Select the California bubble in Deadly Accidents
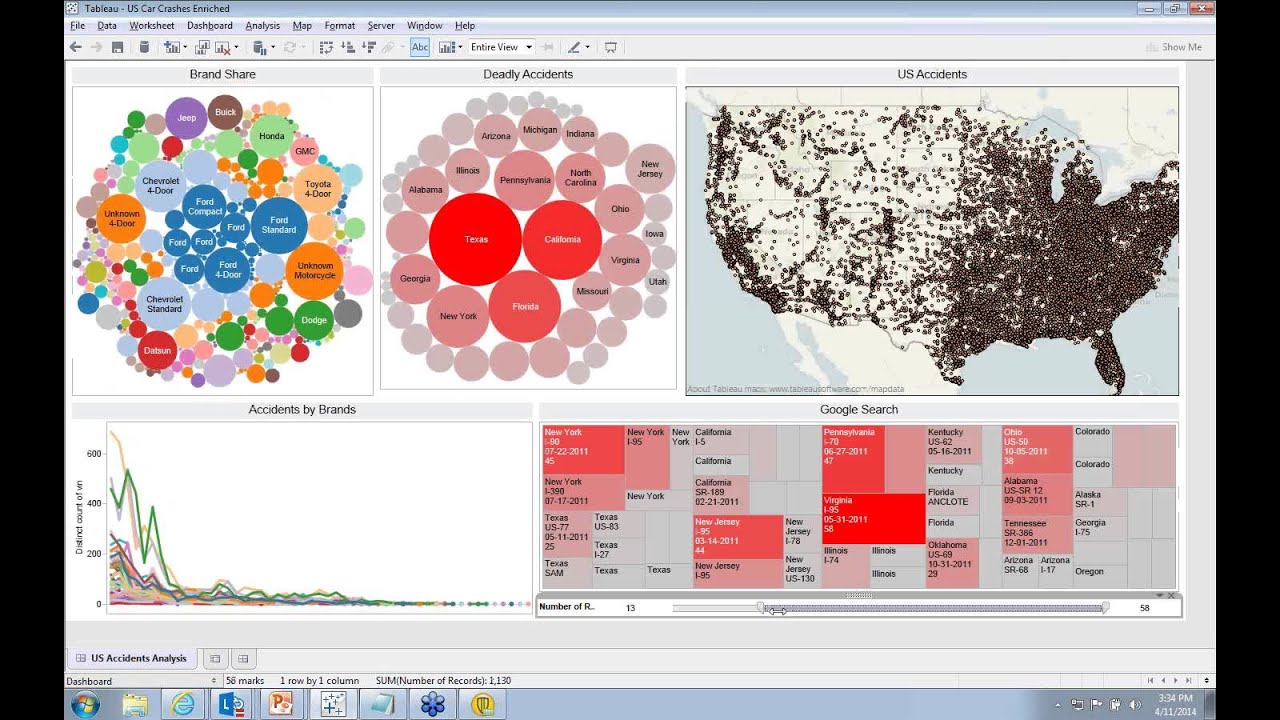Image resolution: width=1280 pixels, height=720 pixels. tap(562, 240)
